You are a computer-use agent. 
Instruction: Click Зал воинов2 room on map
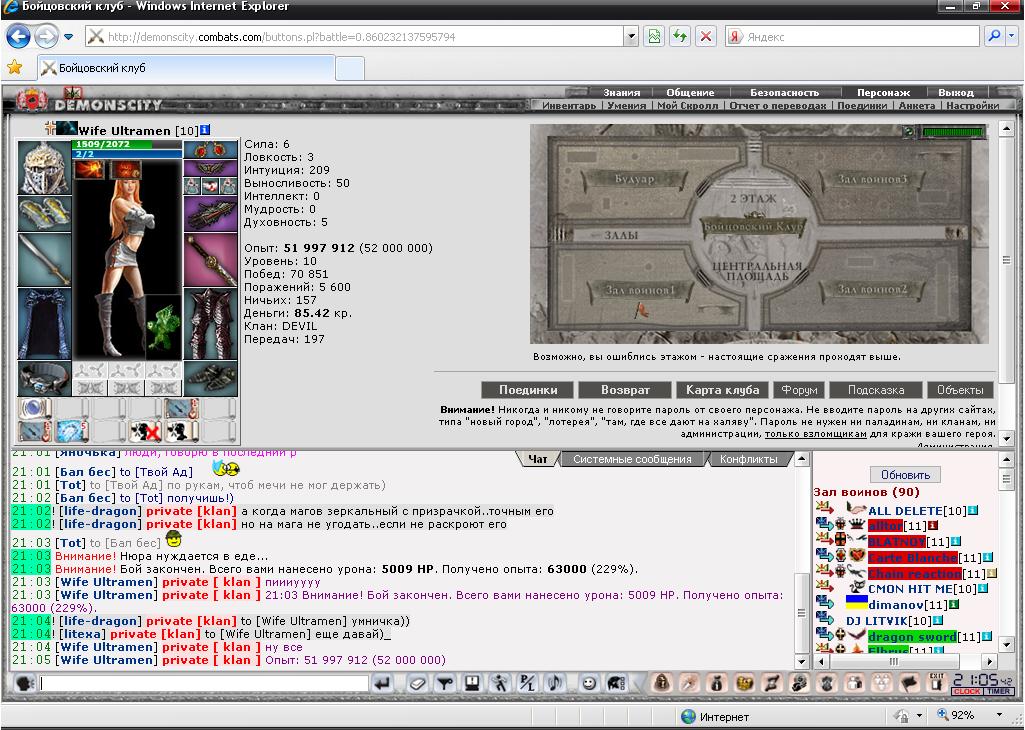point(872,289)
